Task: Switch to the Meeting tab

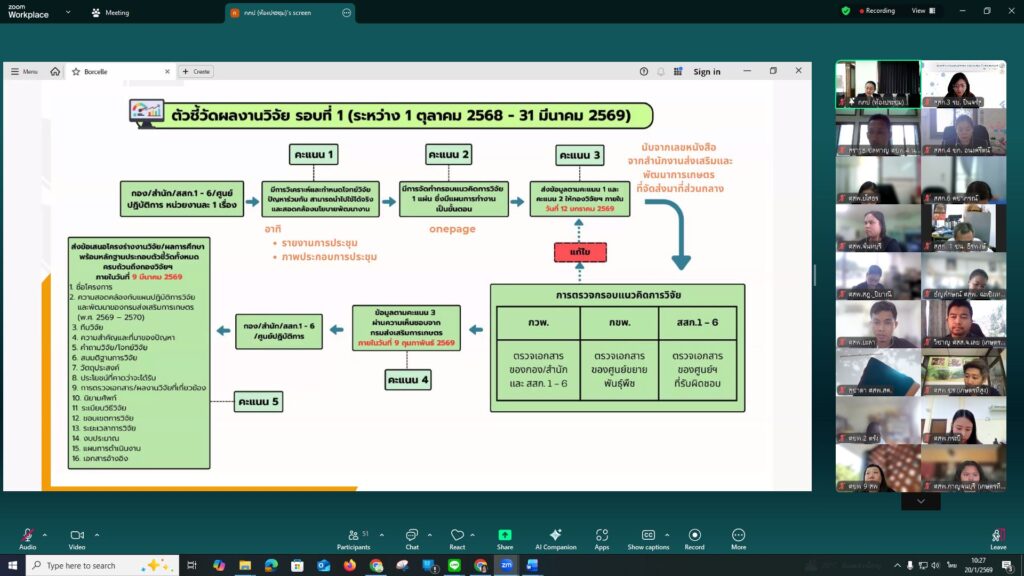Action: pos(110,13)
